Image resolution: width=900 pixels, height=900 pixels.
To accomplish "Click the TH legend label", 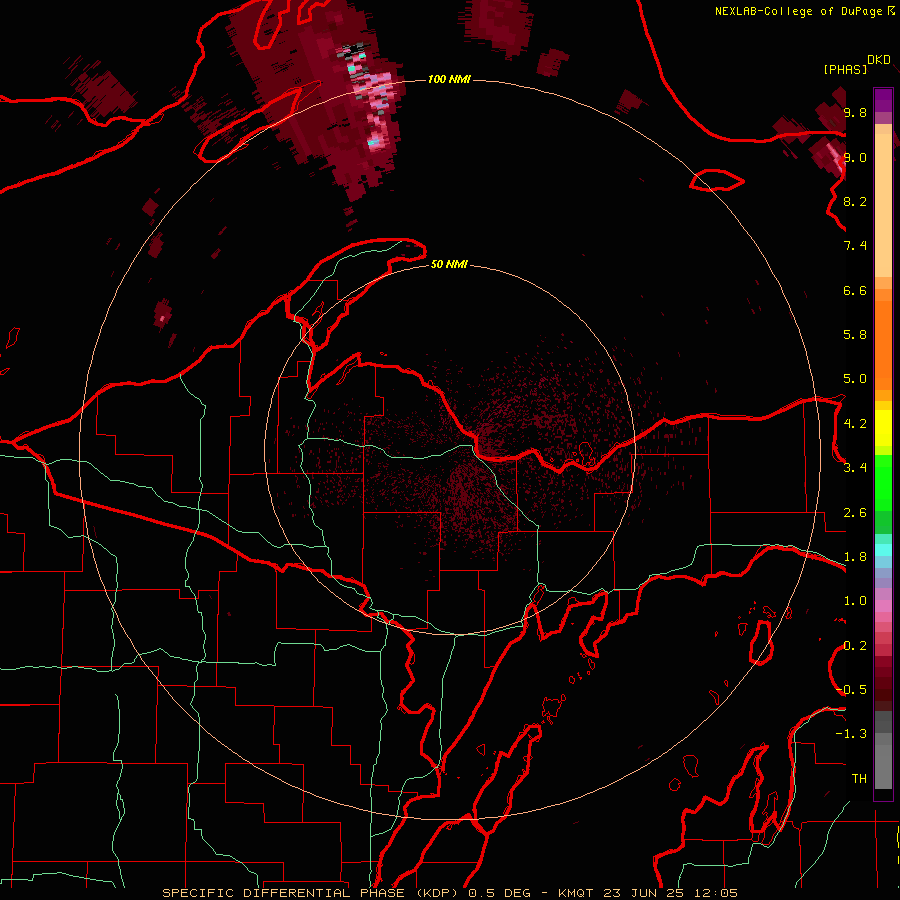I will [x=859, y=779].
